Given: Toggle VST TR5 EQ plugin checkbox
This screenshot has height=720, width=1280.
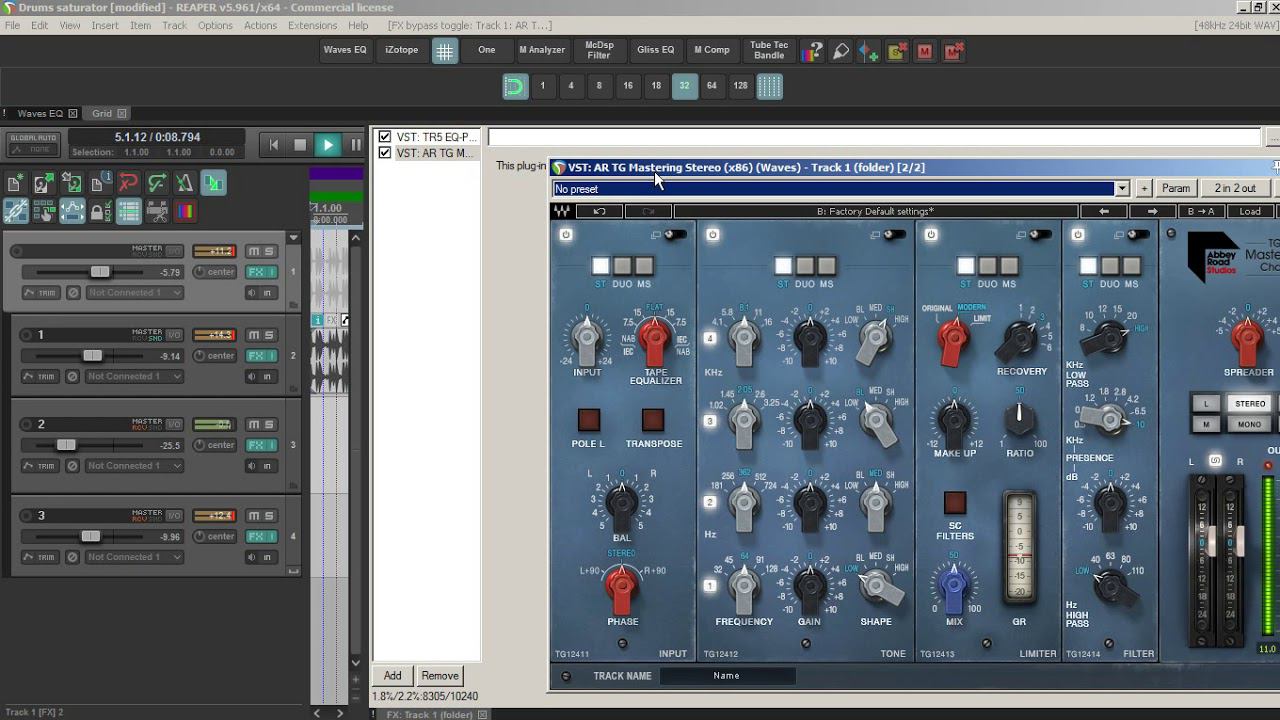Looking at the screenshot, I should pos(384,137).
